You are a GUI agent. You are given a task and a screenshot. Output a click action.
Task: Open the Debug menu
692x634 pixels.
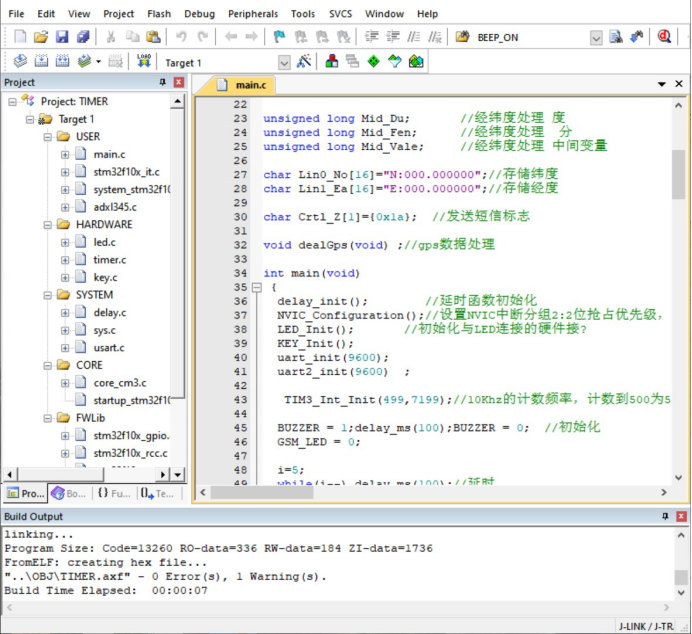199,14
